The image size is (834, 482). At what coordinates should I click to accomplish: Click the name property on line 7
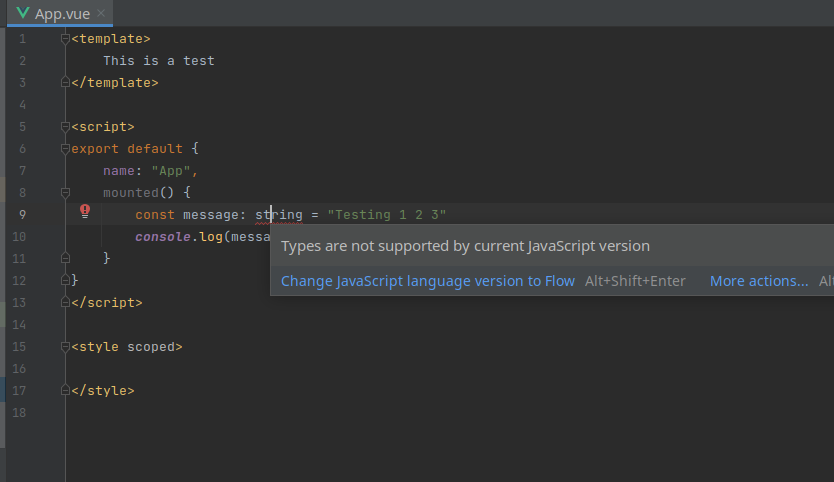tap(118, 171)
